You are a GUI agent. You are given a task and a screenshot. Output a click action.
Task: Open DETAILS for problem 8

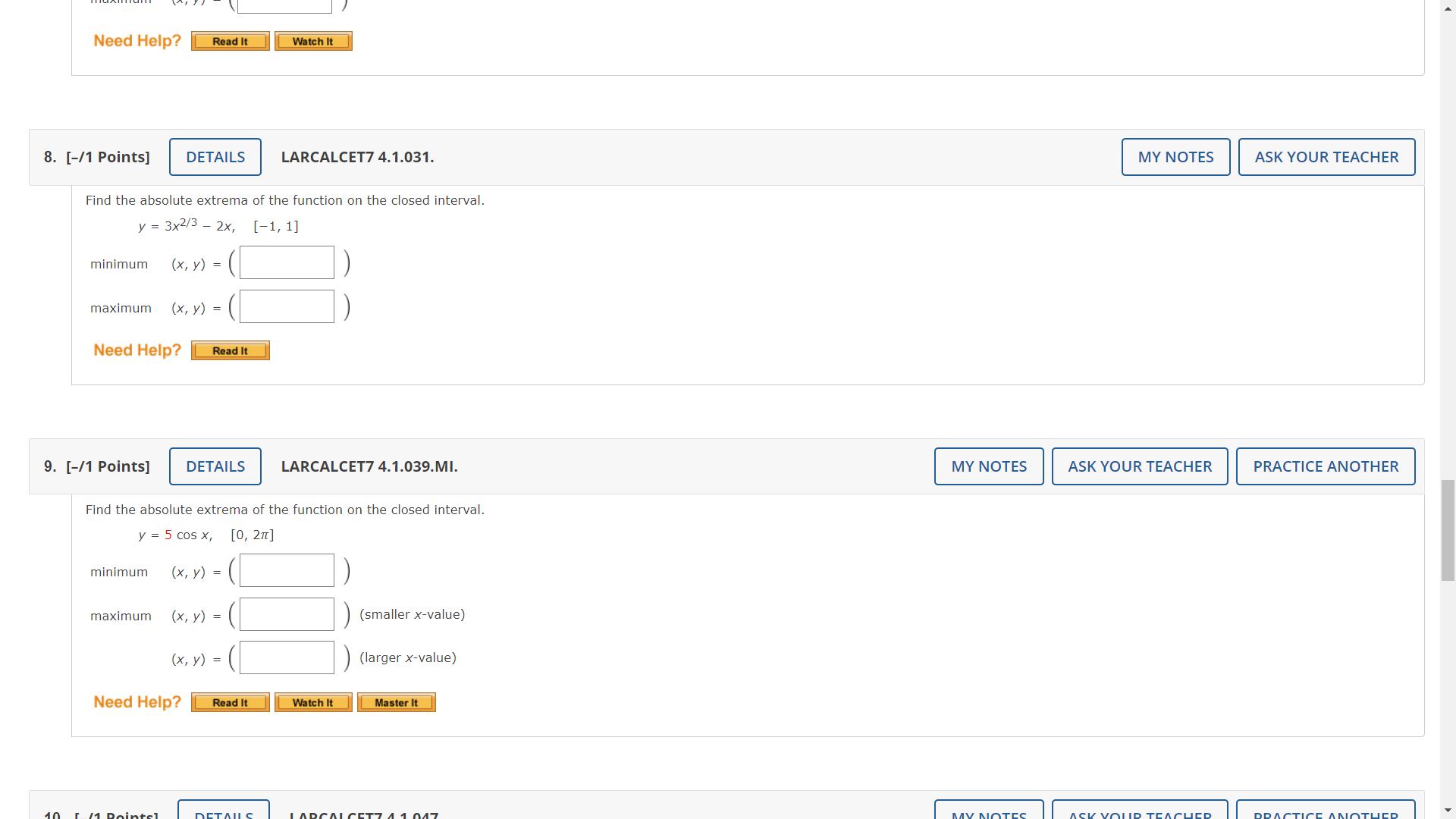point(215,157)
